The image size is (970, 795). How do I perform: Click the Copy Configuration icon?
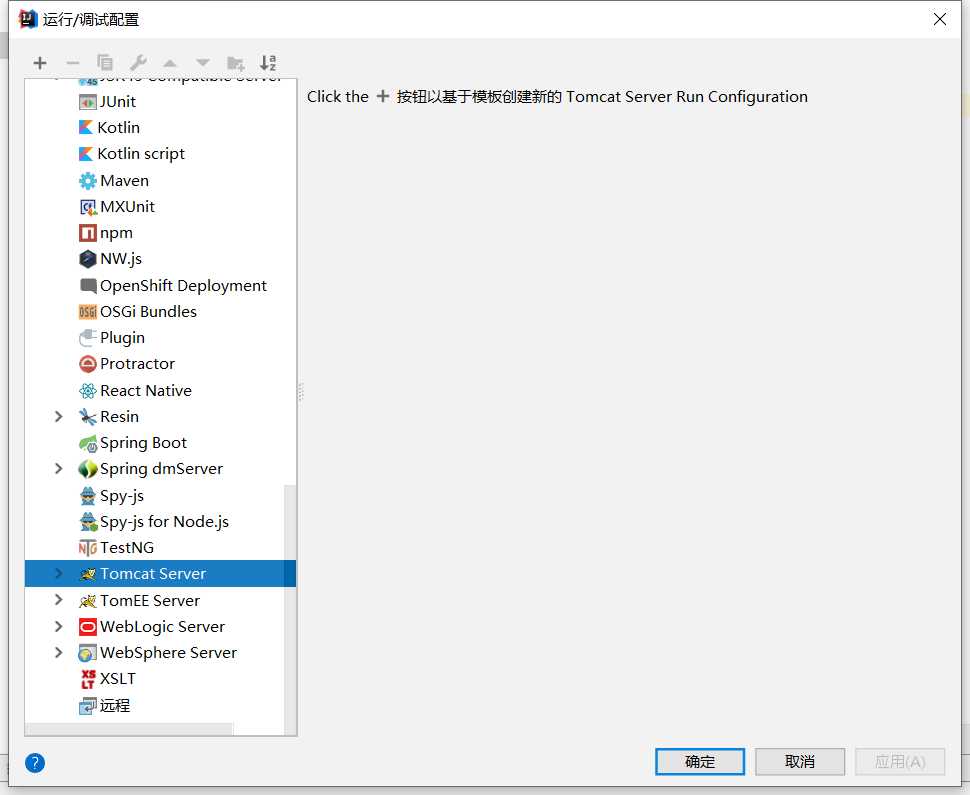[105, 62]
